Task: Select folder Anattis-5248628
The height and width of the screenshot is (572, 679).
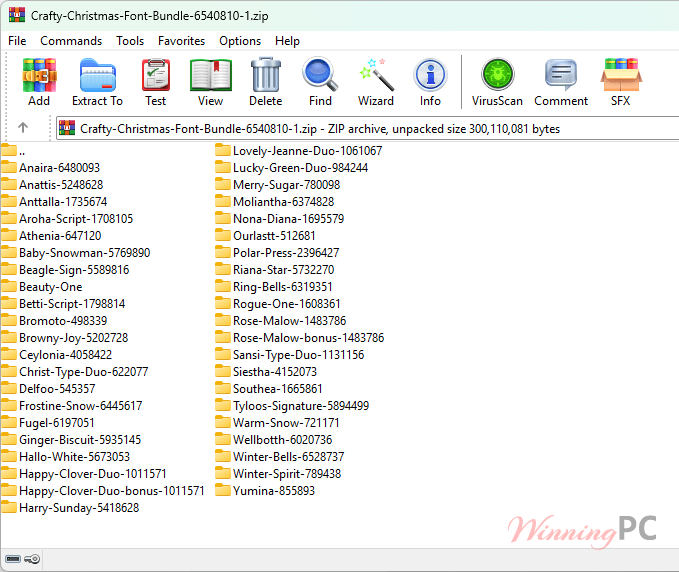Action: tap(52, 185)
